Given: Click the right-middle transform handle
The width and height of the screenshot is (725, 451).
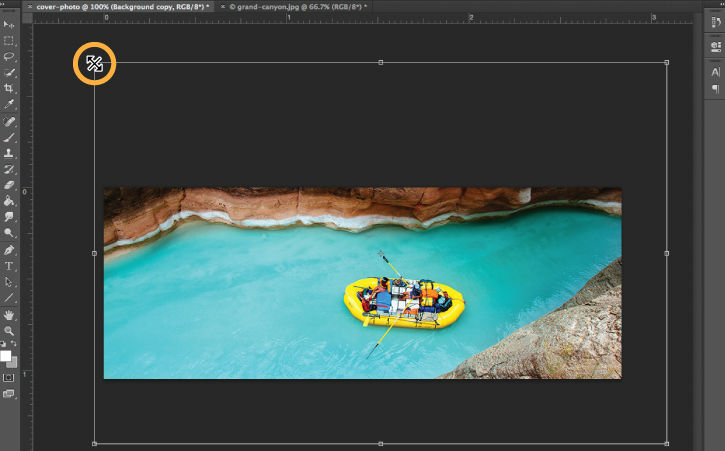Looking at the screenshot, I should 666,253.
